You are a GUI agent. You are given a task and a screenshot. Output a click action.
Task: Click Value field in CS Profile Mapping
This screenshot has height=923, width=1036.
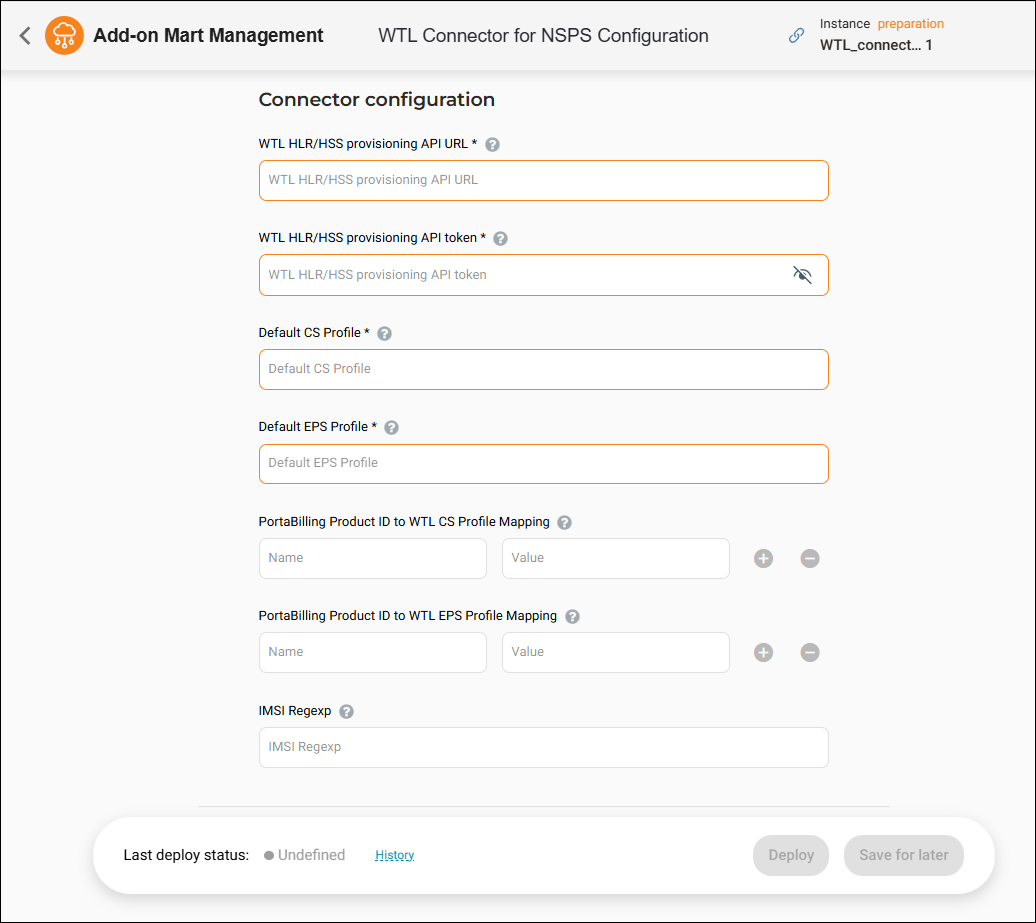pyautogui.click(x=616, y=558)
